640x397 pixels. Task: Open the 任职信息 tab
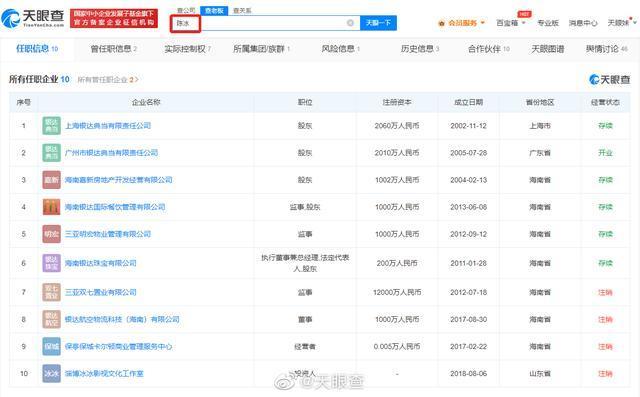[x=37, y=49]
